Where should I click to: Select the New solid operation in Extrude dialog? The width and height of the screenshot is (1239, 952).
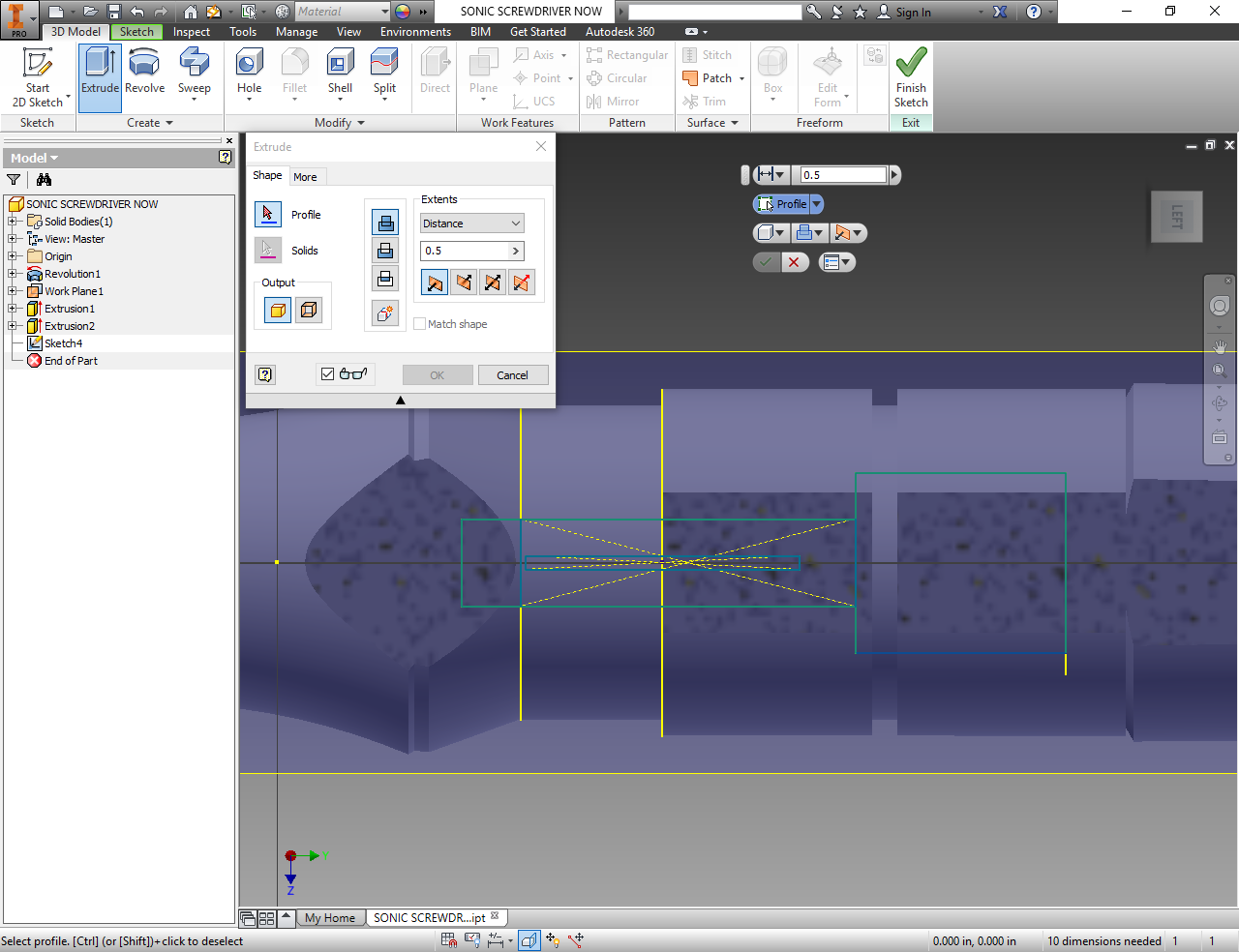(x=385, y=313)
